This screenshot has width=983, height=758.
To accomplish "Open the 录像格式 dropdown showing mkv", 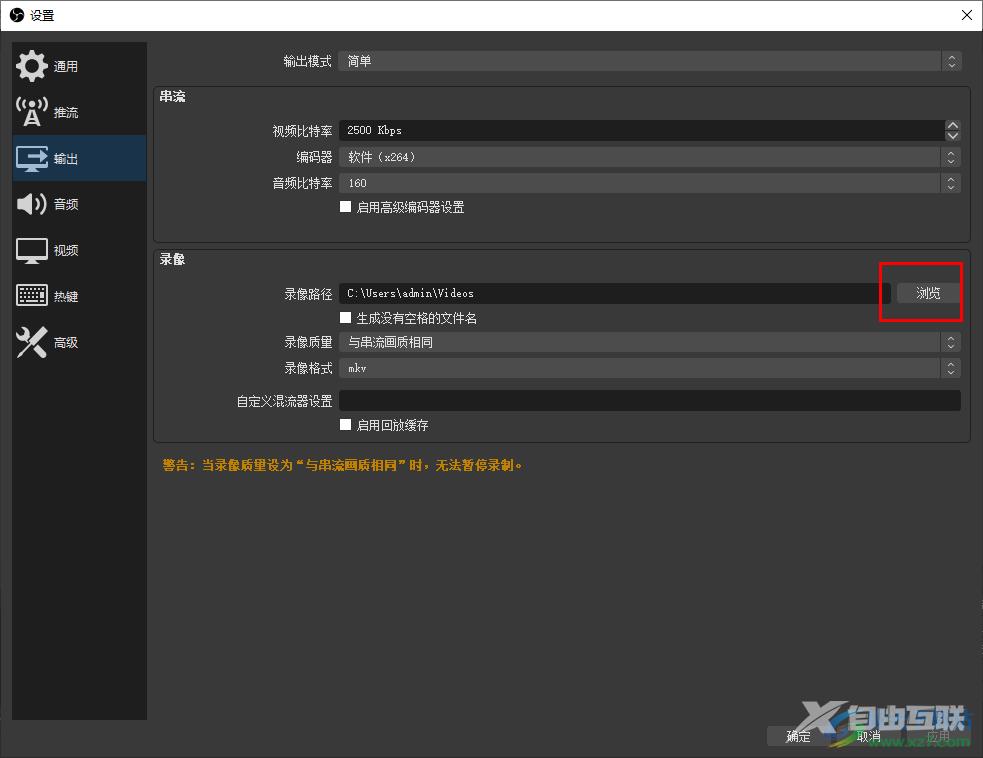I will point(649,368).
